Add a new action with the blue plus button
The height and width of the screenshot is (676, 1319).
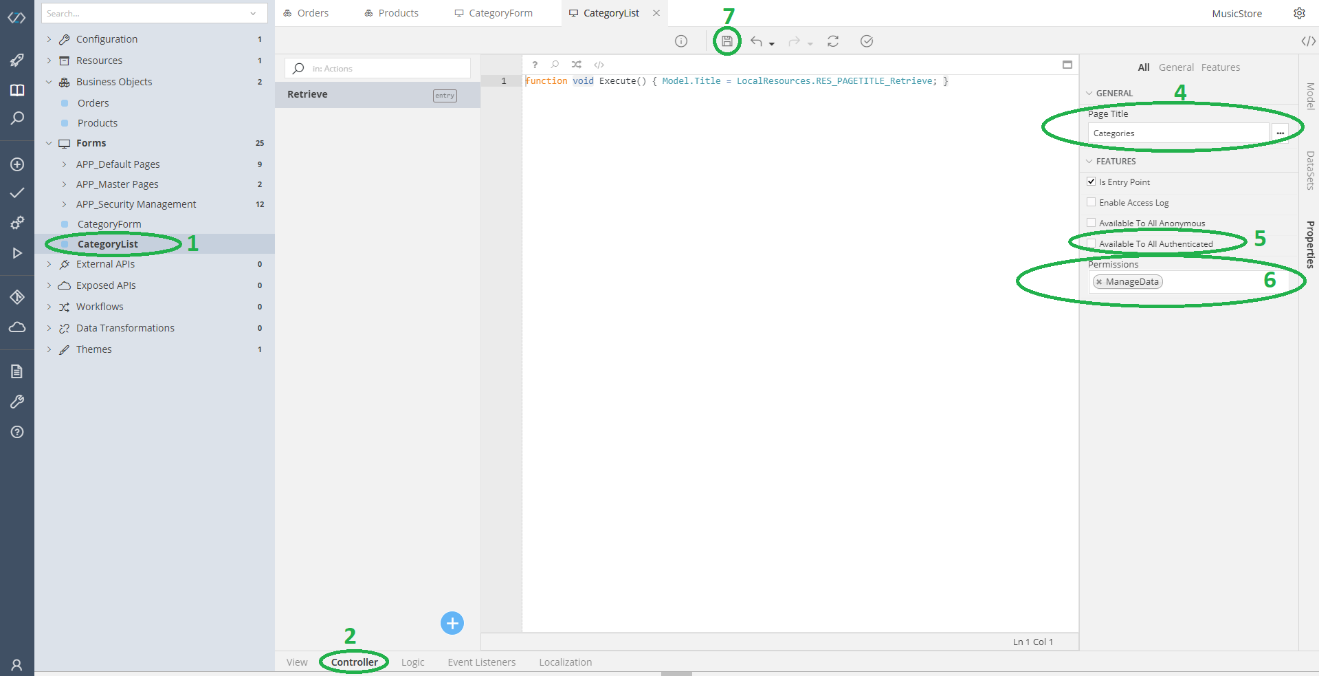tap(452, 622)
